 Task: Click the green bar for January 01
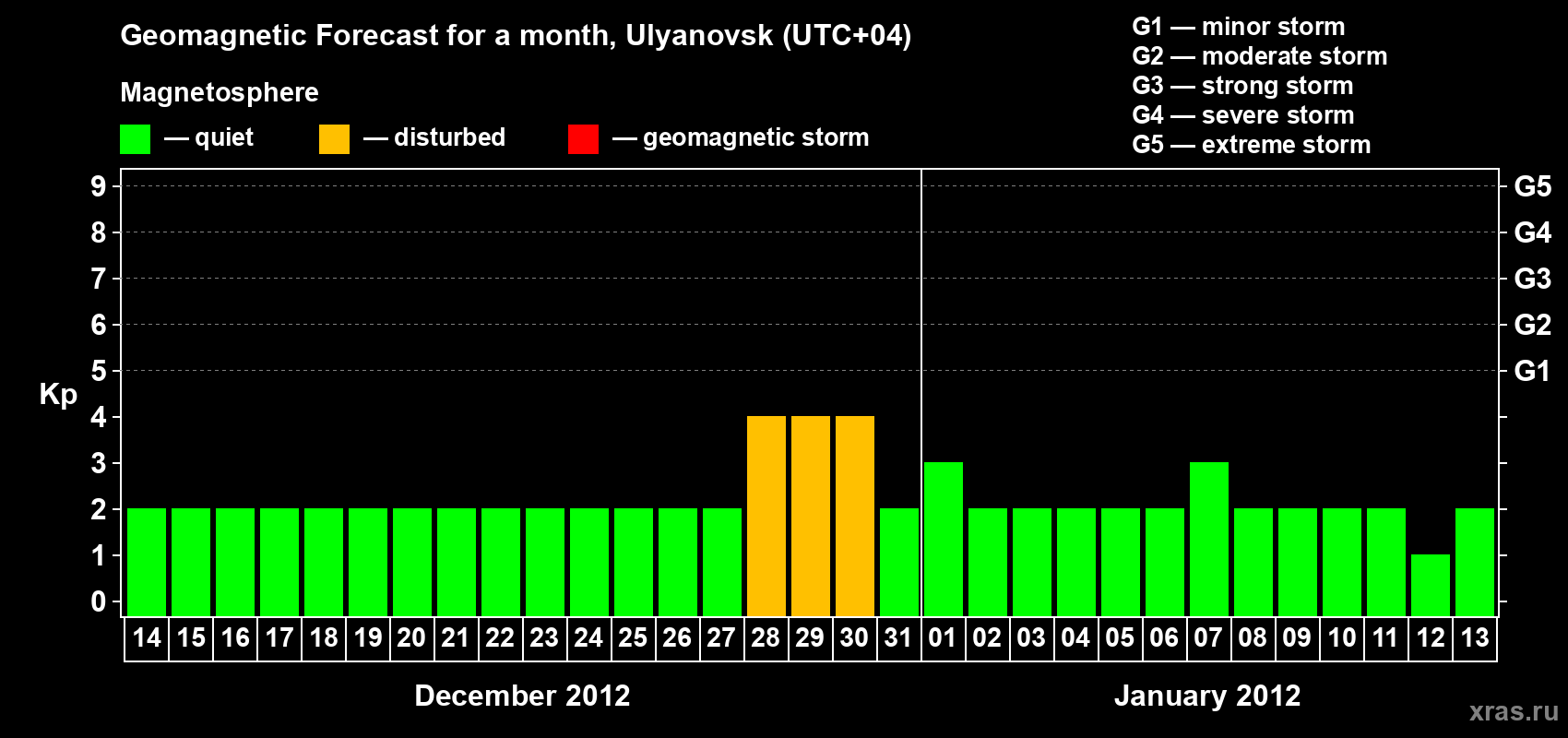(944, 539)
